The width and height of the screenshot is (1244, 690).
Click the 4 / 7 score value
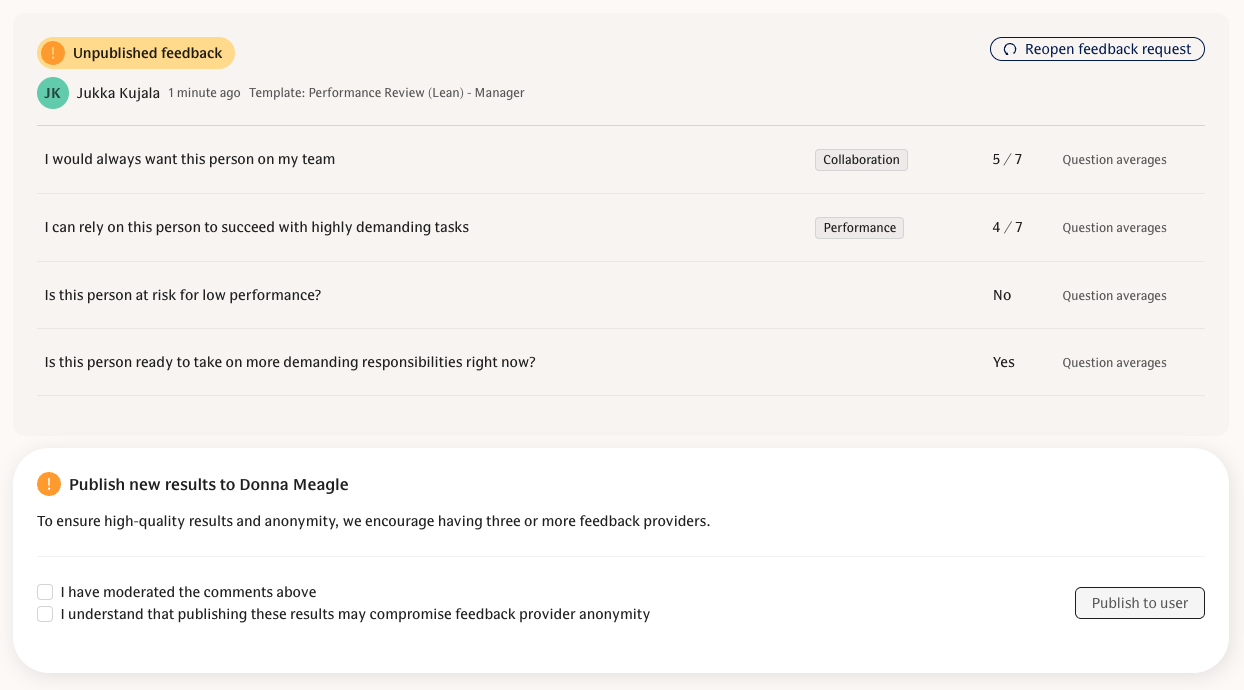(1006, 227)
